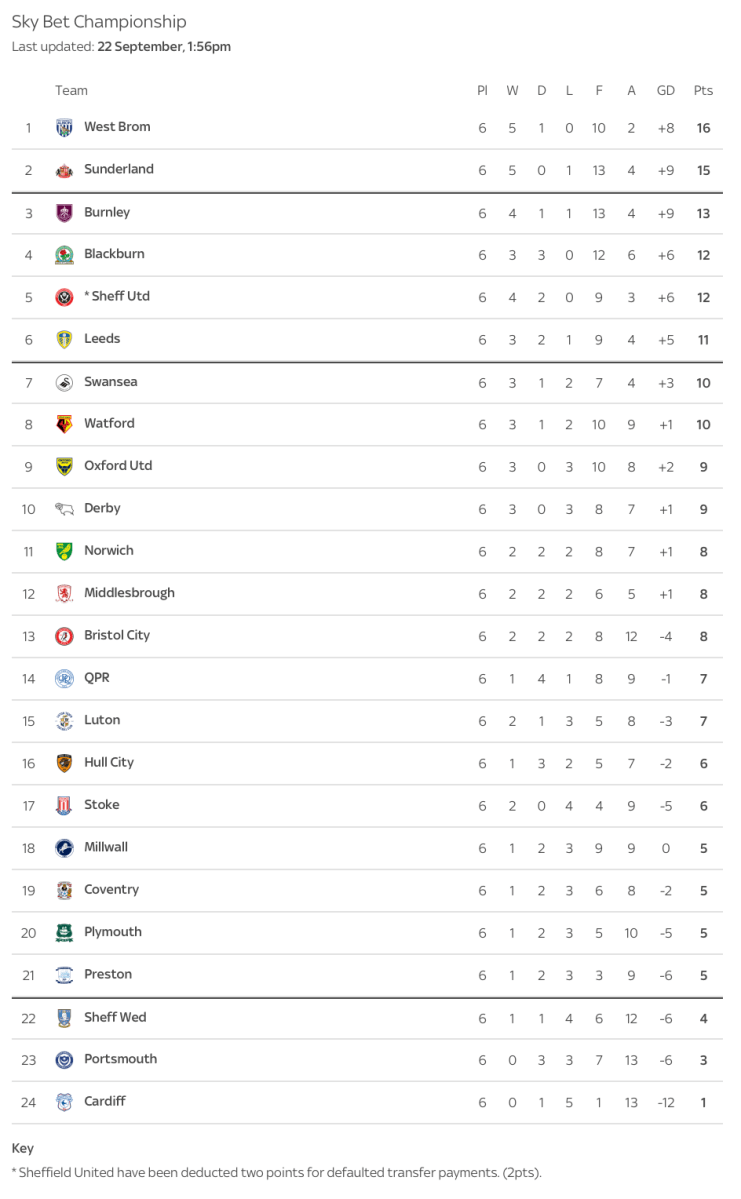
Task: Click the Watford crest icon
Action: 64,424
